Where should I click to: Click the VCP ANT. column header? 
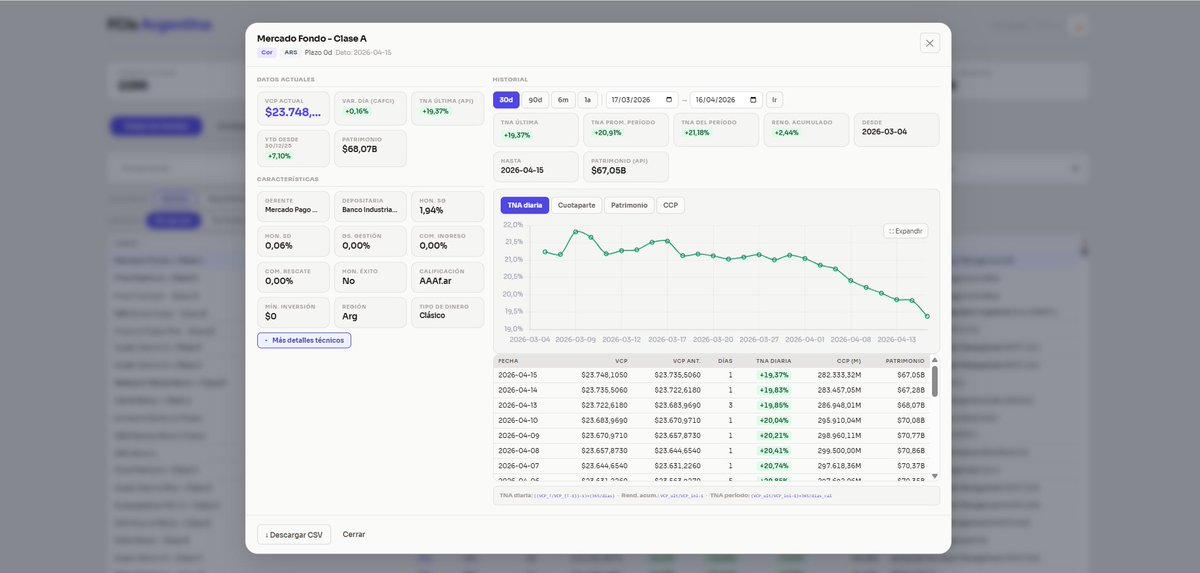point(686,360)
